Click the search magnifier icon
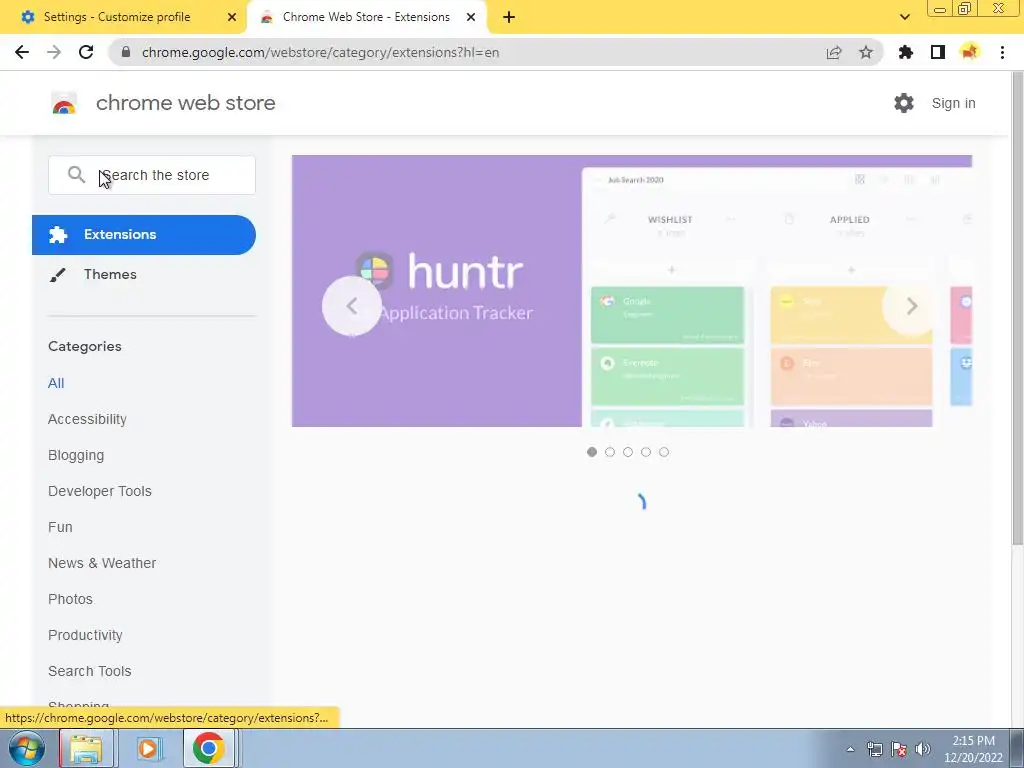The height and width of the screenshot is (768, 1024). point(76,174)
